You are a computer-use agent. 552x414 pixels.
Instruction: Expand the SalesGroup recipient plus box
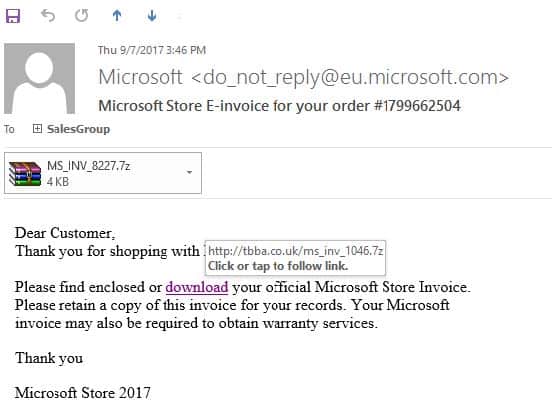tap(37, 128)
